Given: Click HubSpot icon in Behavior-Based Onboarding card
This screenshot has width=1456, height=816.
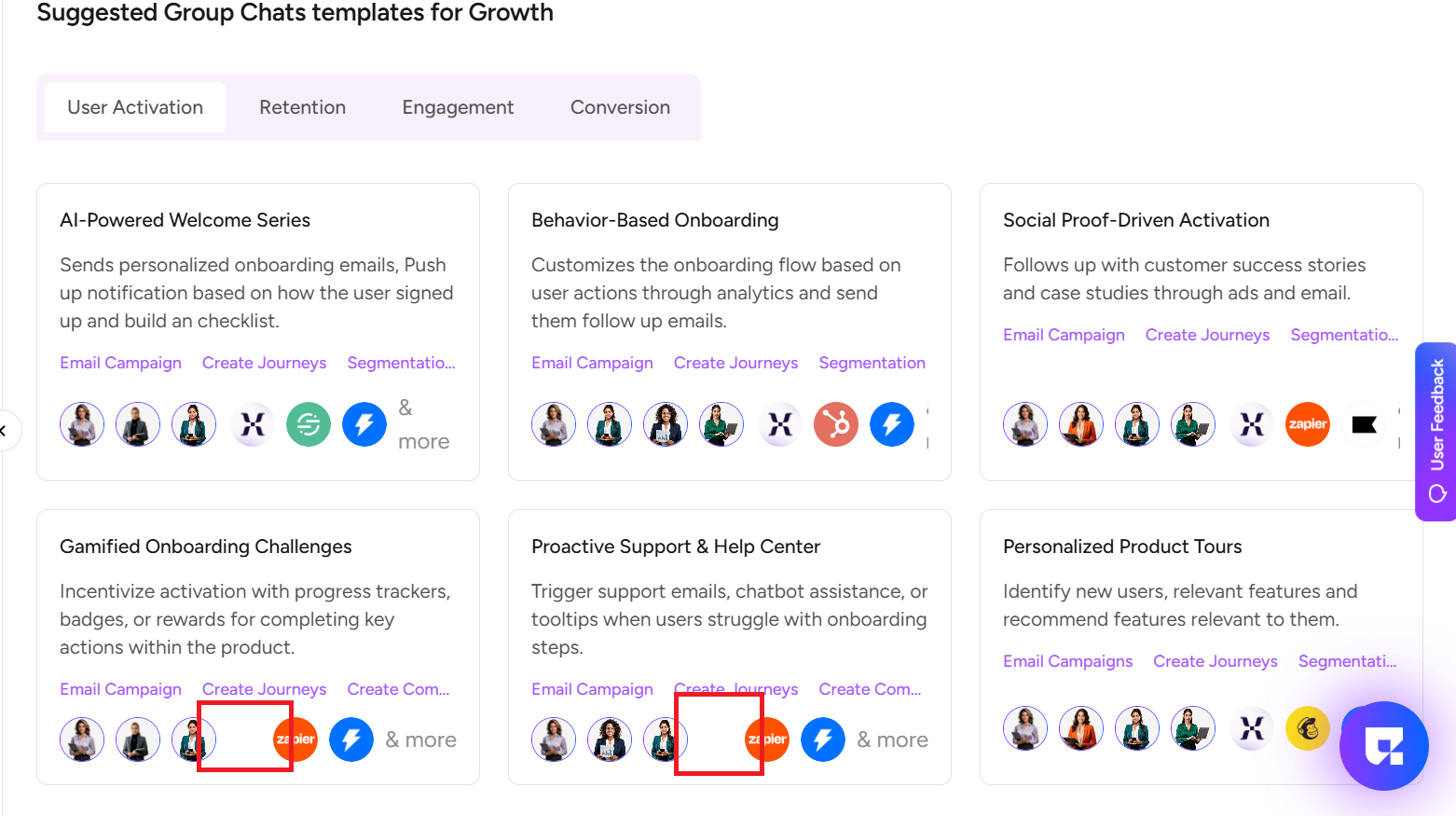Looking at the screenshot, I should pos(836,425).
